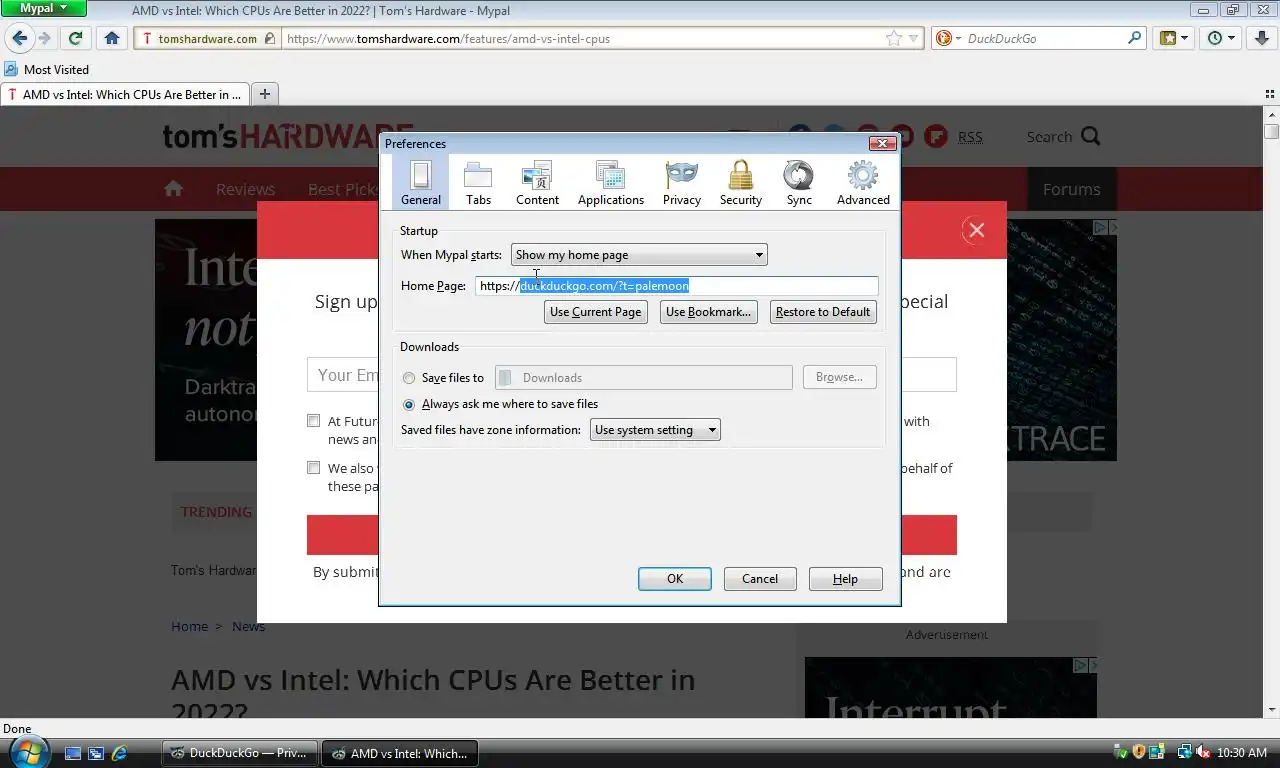The image size is (1280, 768).
Task: Open the bookmarks menu toolbar button
Action: pos(1174,38)
